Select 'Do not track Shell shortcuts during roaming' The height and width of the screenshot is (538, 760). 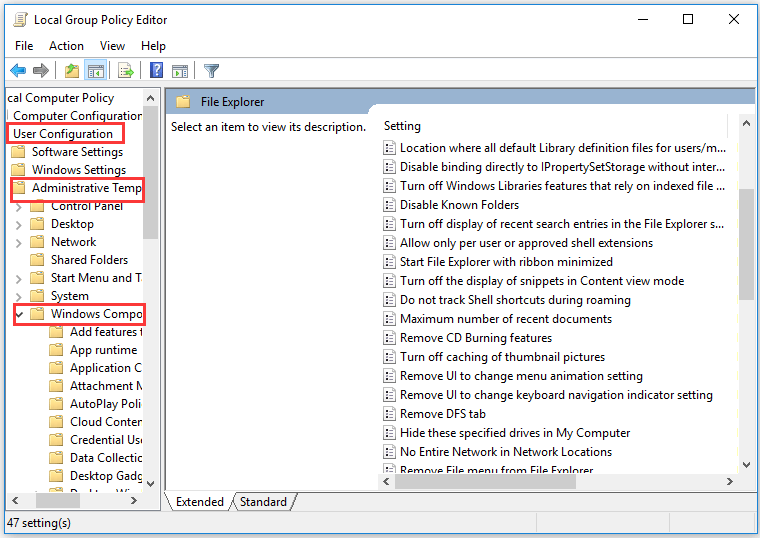[x=515, y=300]
